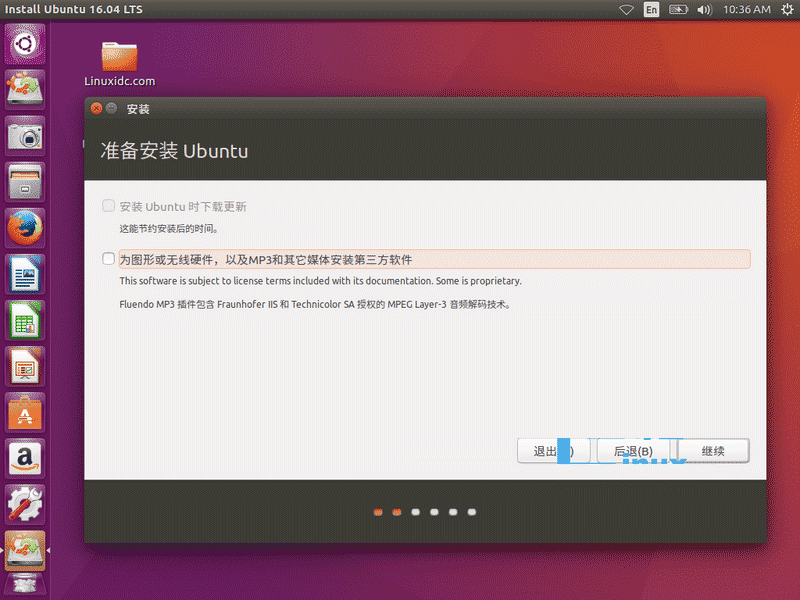Open the battery indicator menu
The height and width of the screenshot is (600, 800).
click(678, 10)
